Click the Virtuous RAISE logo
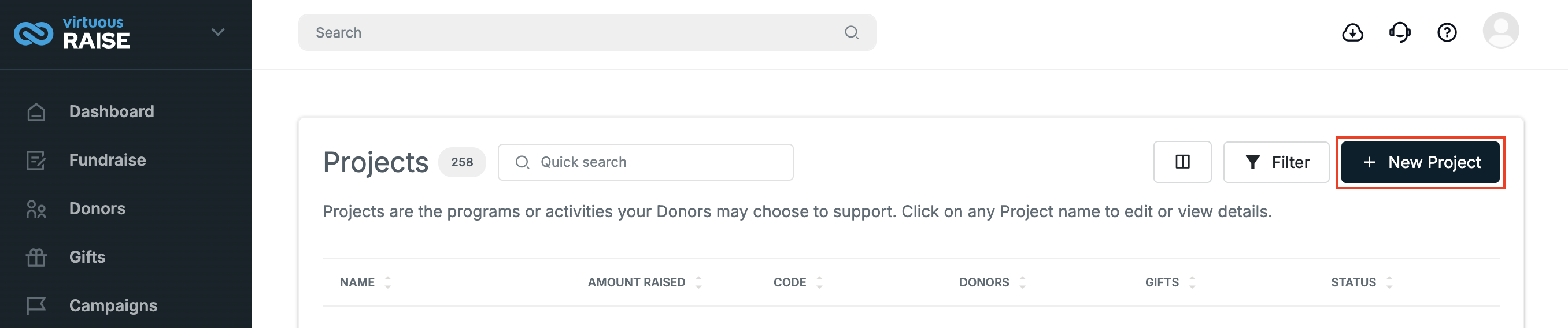Screen dimensions: 1568x328 coord(72,32)
